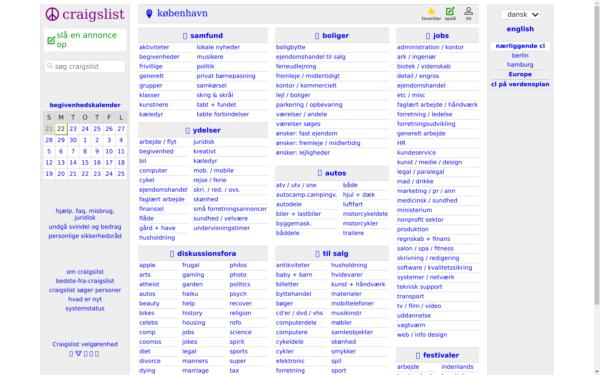Open craigslist søger personer link

pos(85,290)
